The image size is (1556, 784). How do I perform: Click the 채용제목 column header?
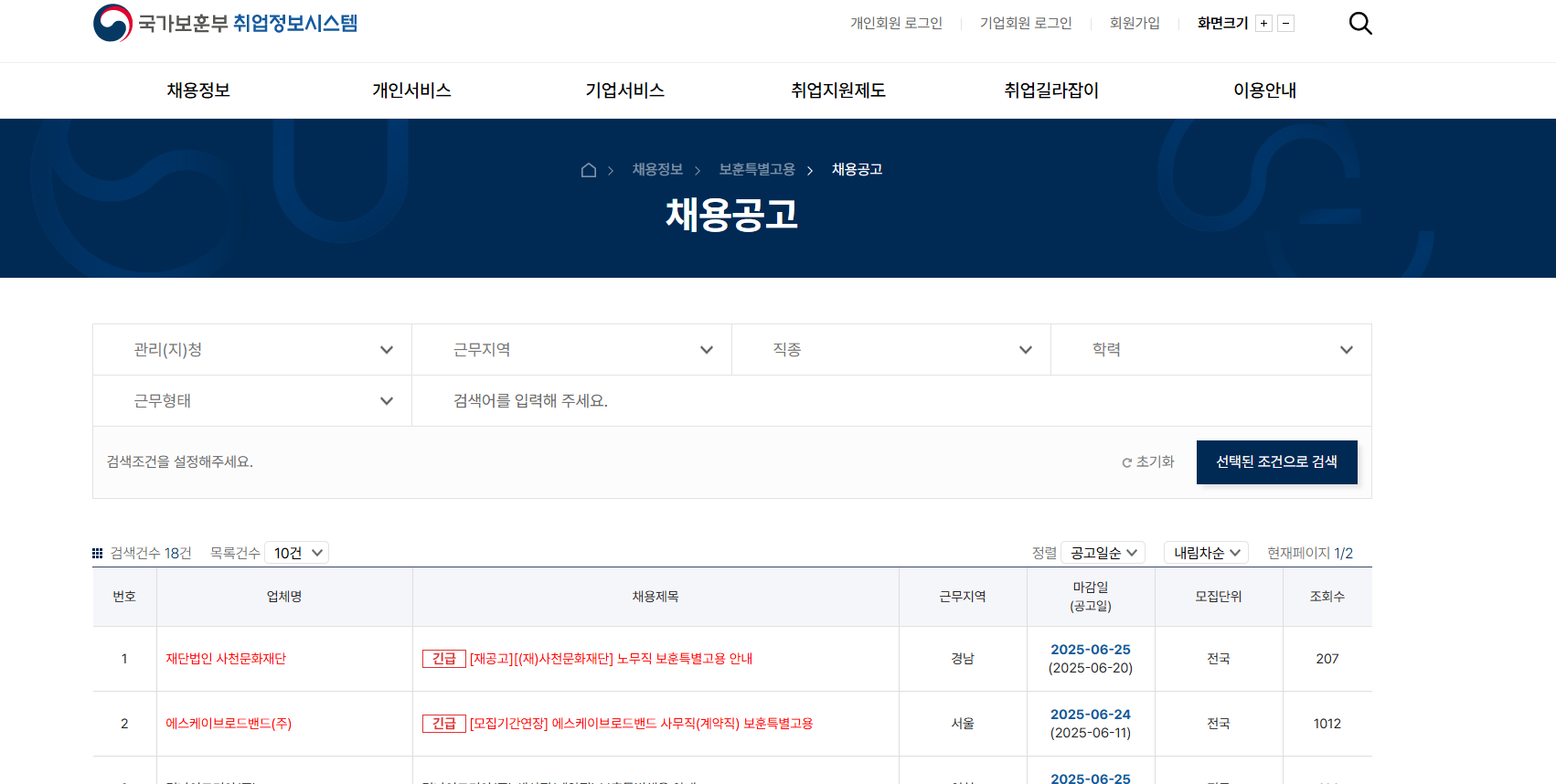(655, 597)
